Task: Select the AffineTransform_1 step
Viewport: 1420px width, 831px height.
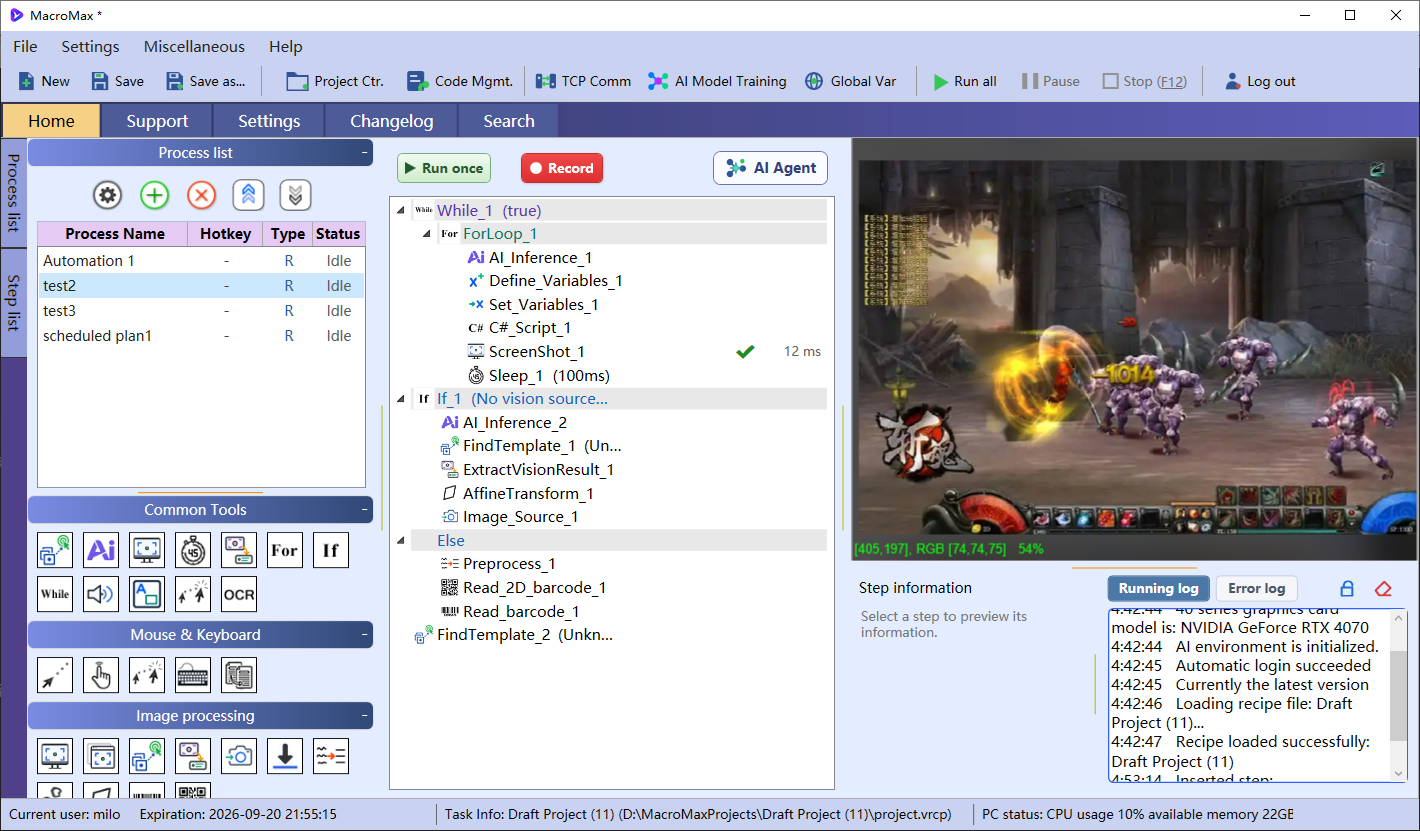Action: pyautogui.click(x=517, y=494)
